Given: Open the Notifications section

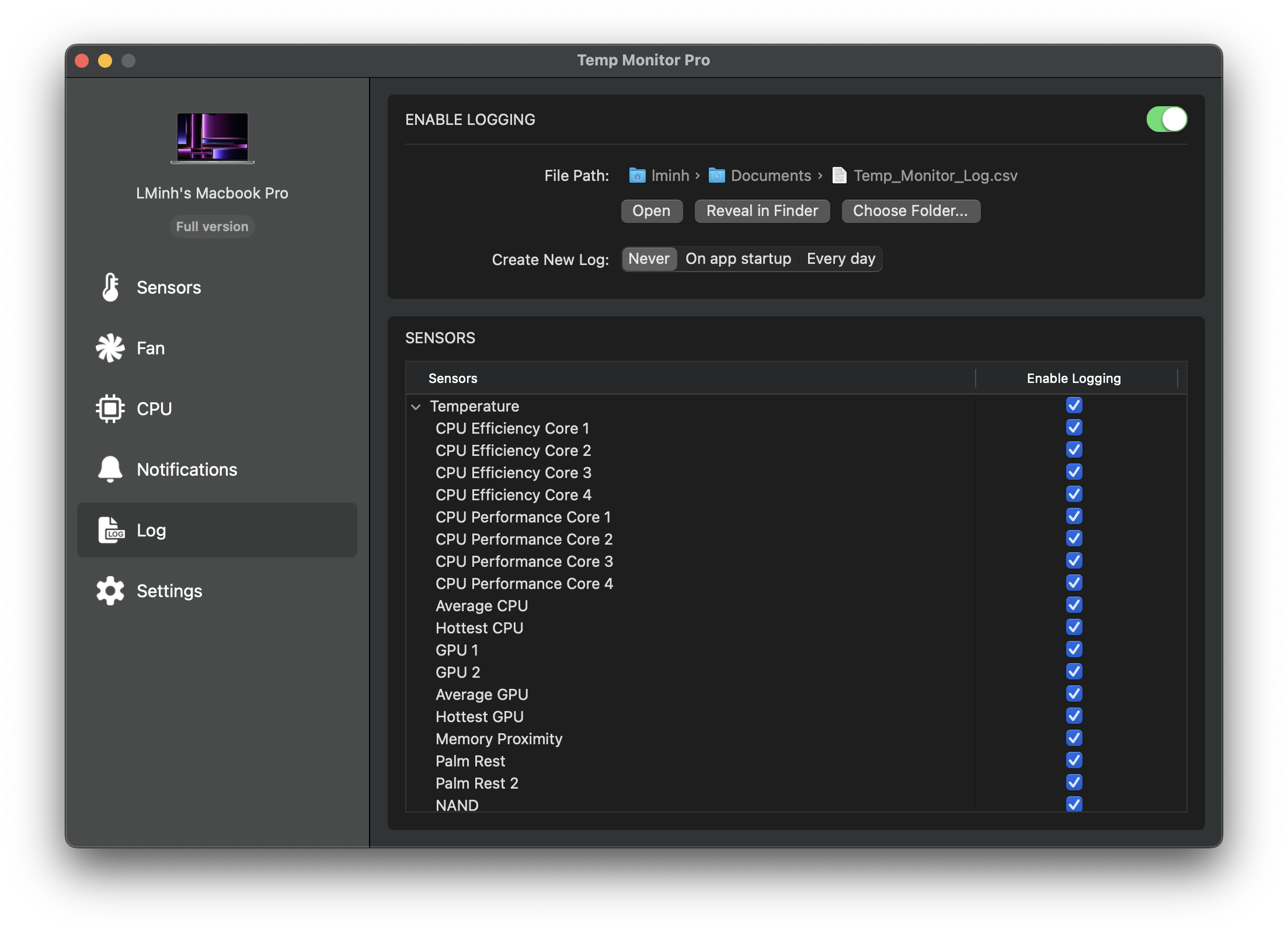Looking at the screenshot, I should (x=217, y=469).
